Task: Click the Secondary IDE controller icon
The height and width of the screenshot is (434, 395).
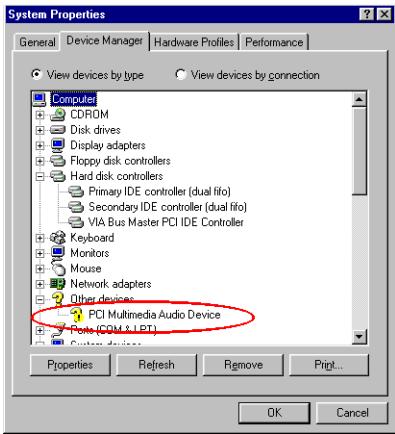Action: (76, 207)
